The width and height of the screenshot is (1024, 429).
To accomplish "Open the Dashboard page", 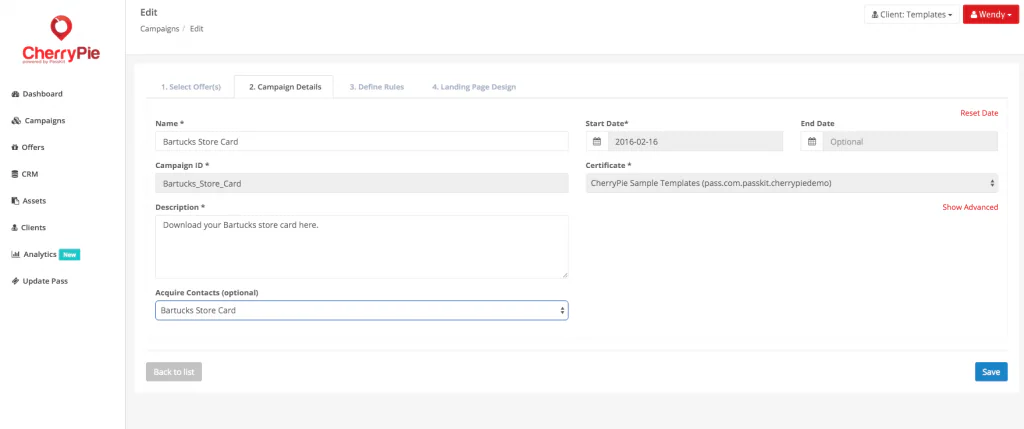I will [42, 94].
